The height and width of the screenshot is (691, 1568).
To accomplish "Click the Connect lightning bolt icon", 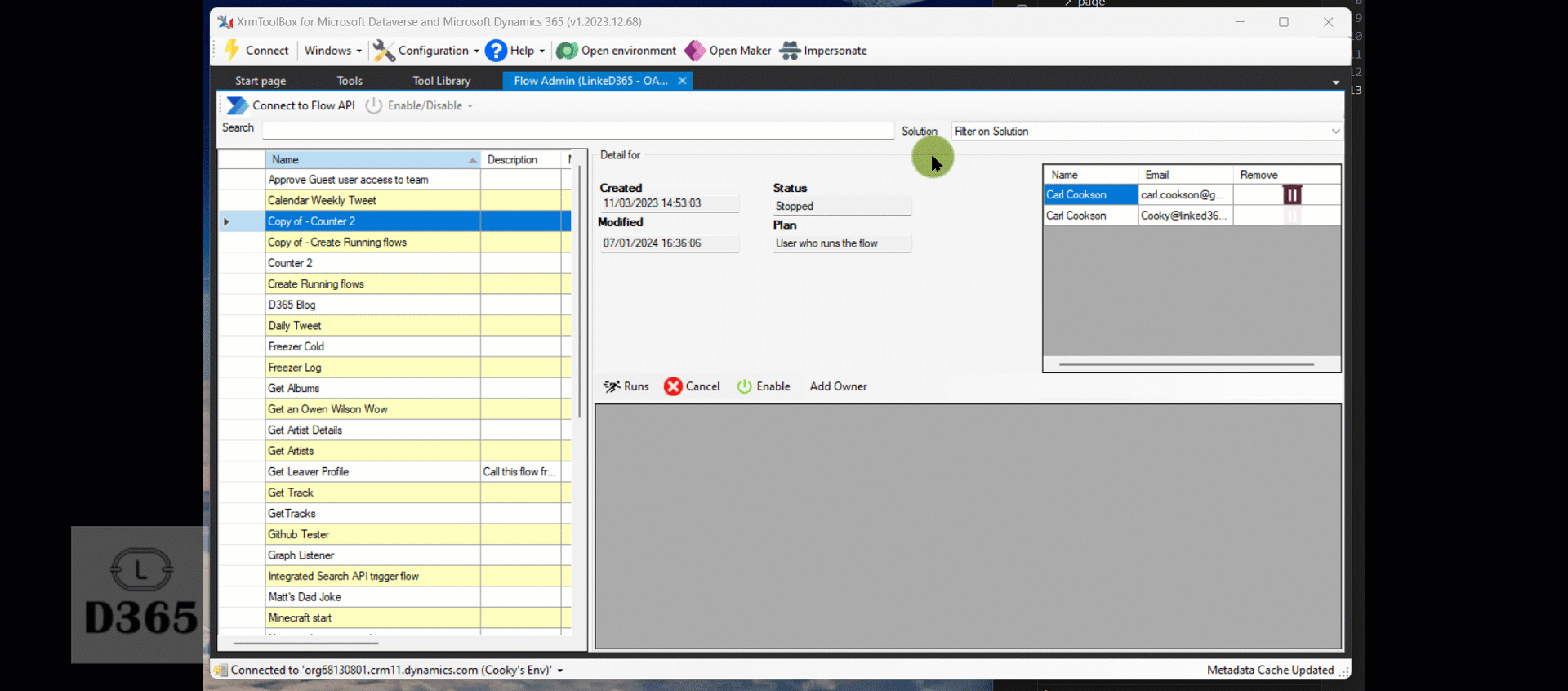I will (x=232, y=51).
